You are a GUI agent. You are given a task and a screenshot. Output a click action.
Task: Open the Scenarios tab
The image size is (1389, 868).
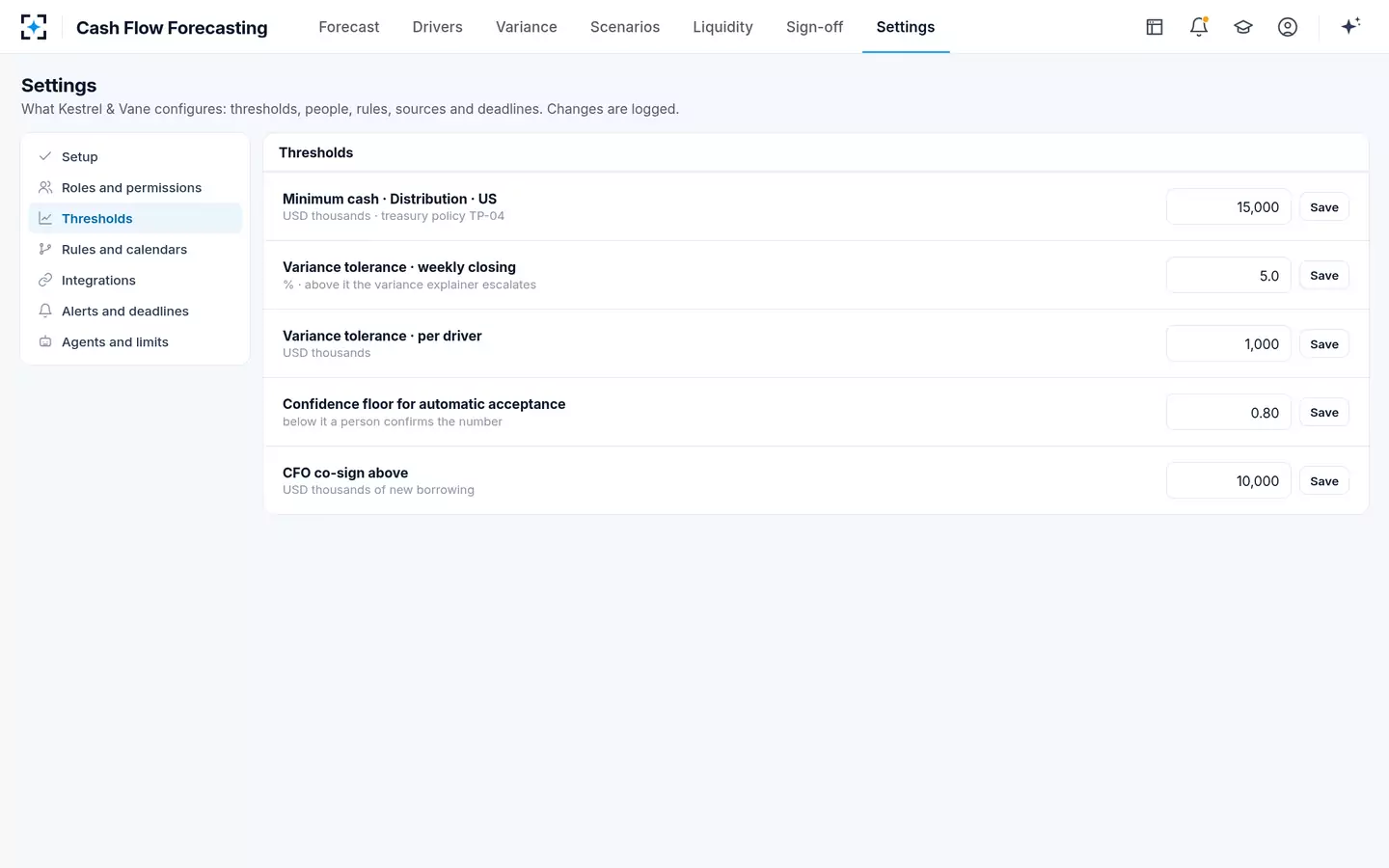tap(625, 27)
